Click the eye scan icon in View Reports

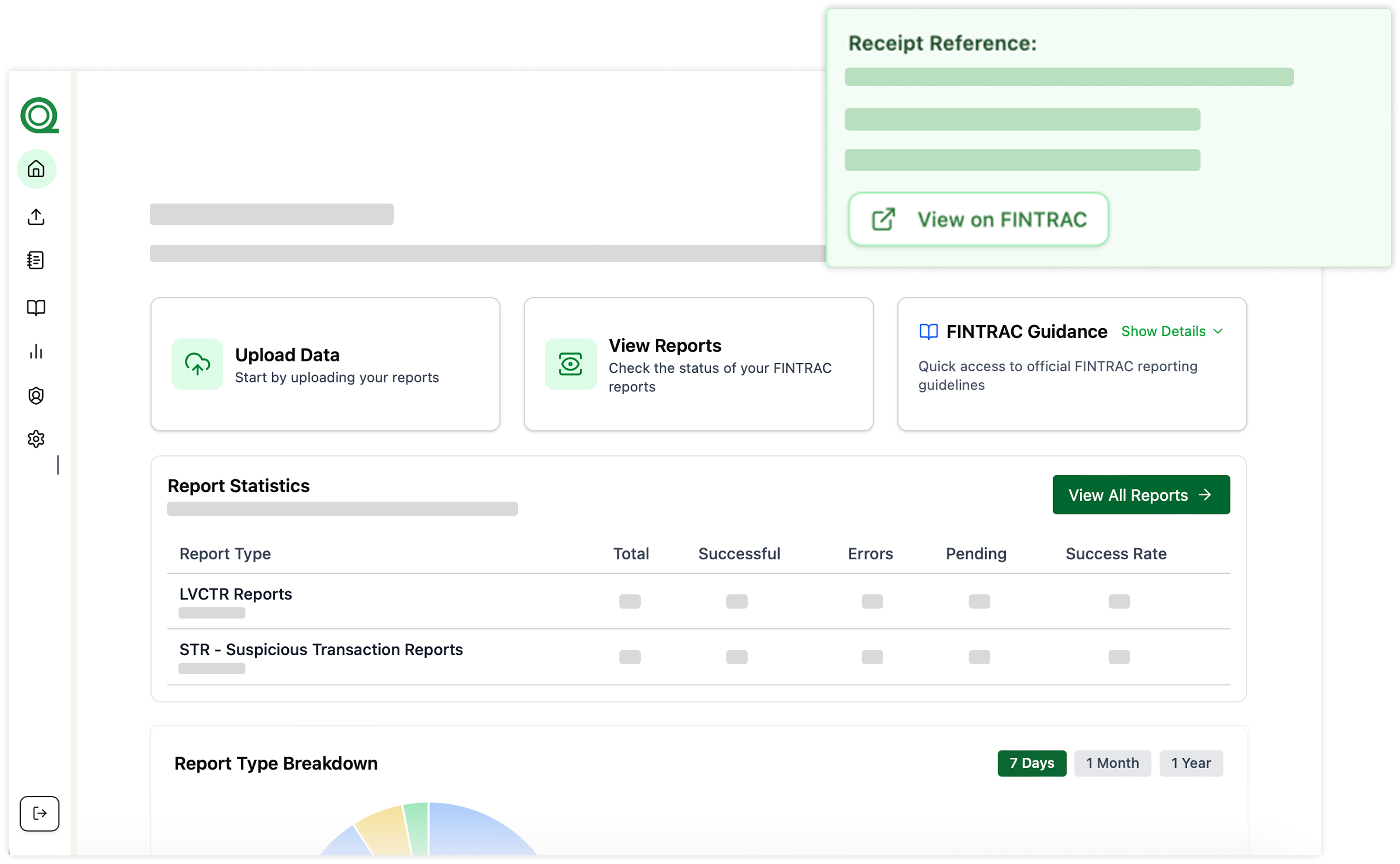[570, 364]
